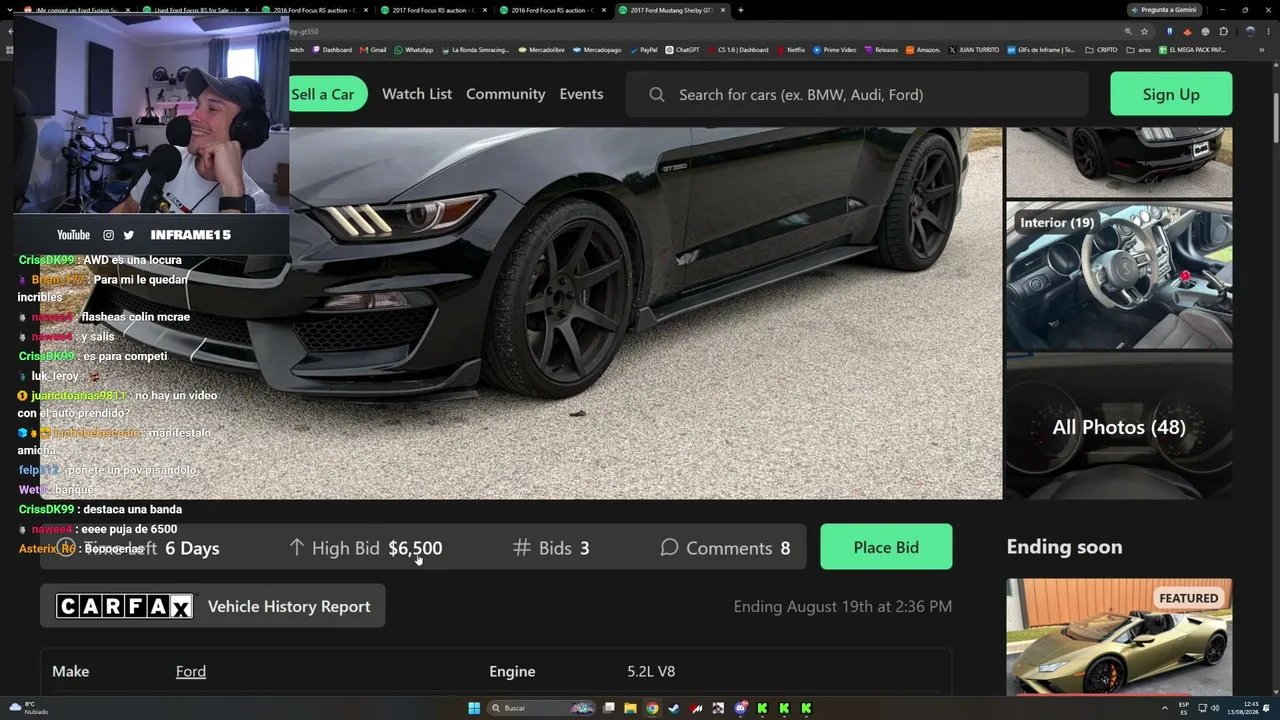
Task: Open the weather widget showing Nublado
Action: click(28, 708)
